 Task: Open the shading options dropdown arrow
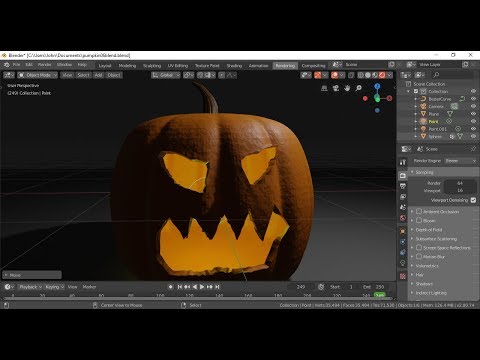(390, 75)
